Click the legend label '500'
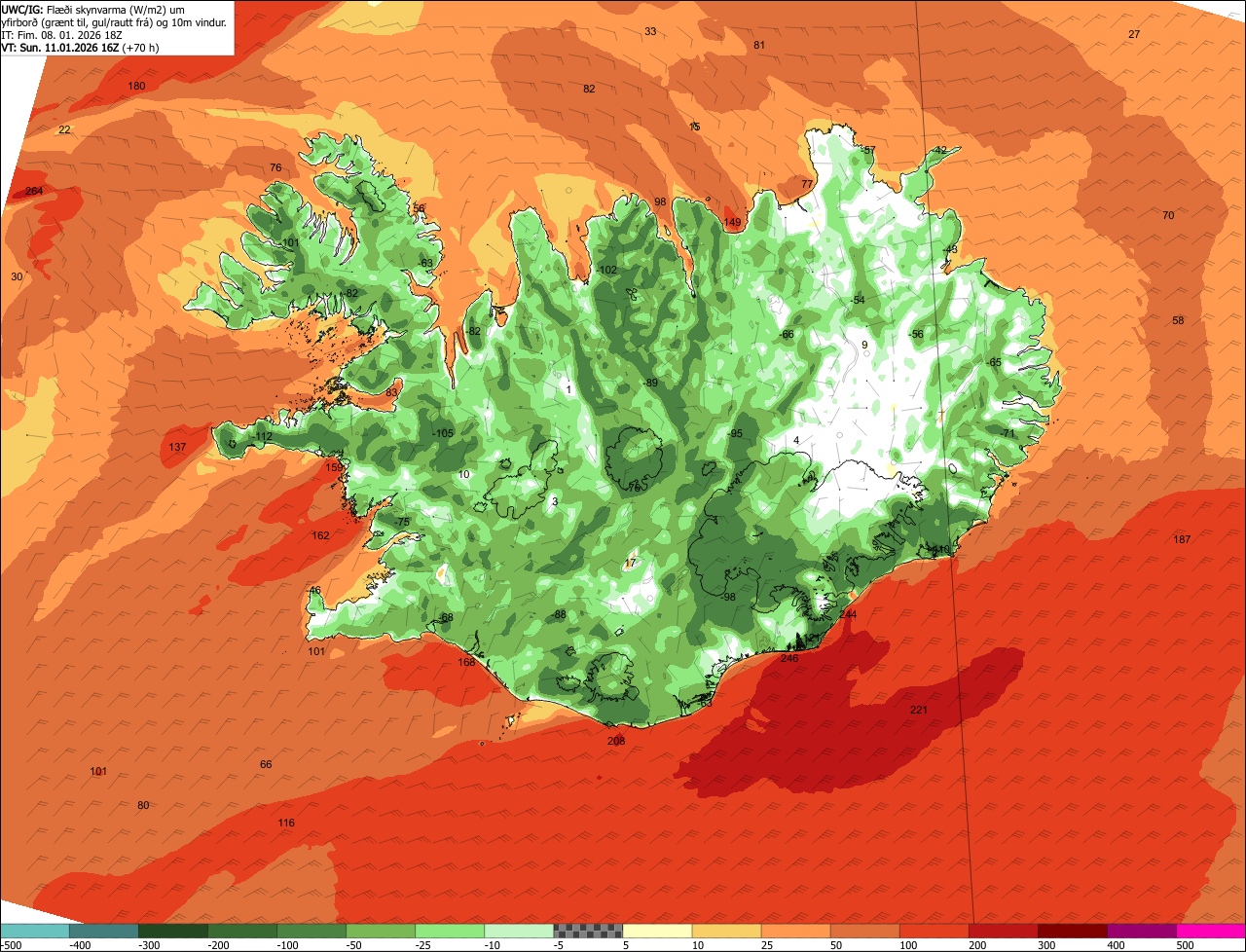The image size is (1246, 952). (1185, 945)
